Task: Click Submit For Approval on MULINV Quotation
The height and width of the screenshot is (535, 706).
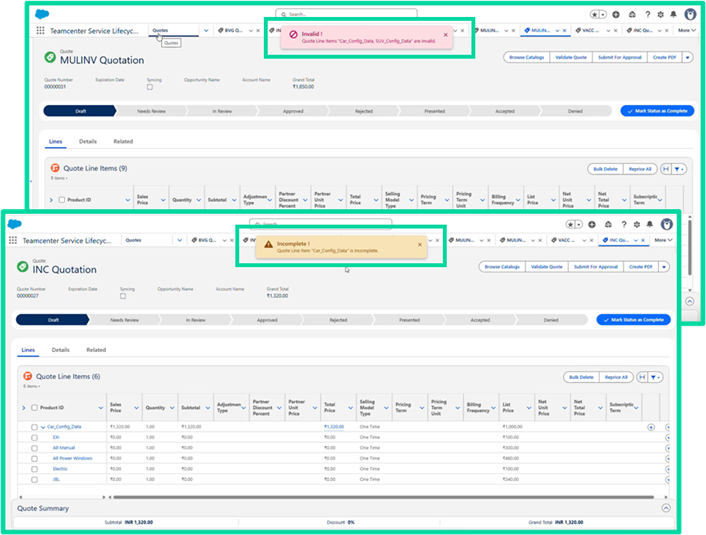Action: pyautogui.click(x=620, y=58)
